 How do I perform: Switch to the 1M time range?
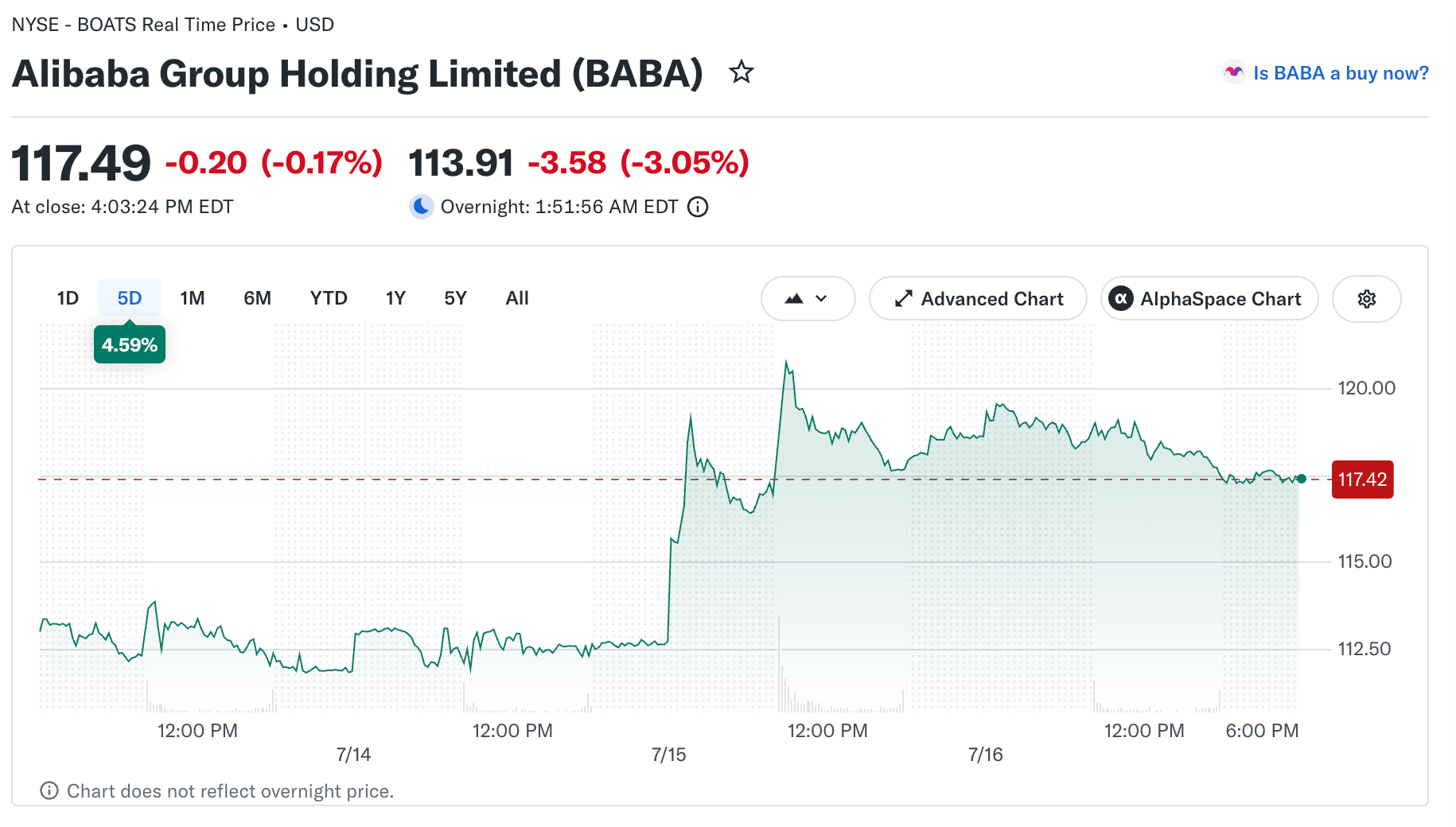point(193,298)
